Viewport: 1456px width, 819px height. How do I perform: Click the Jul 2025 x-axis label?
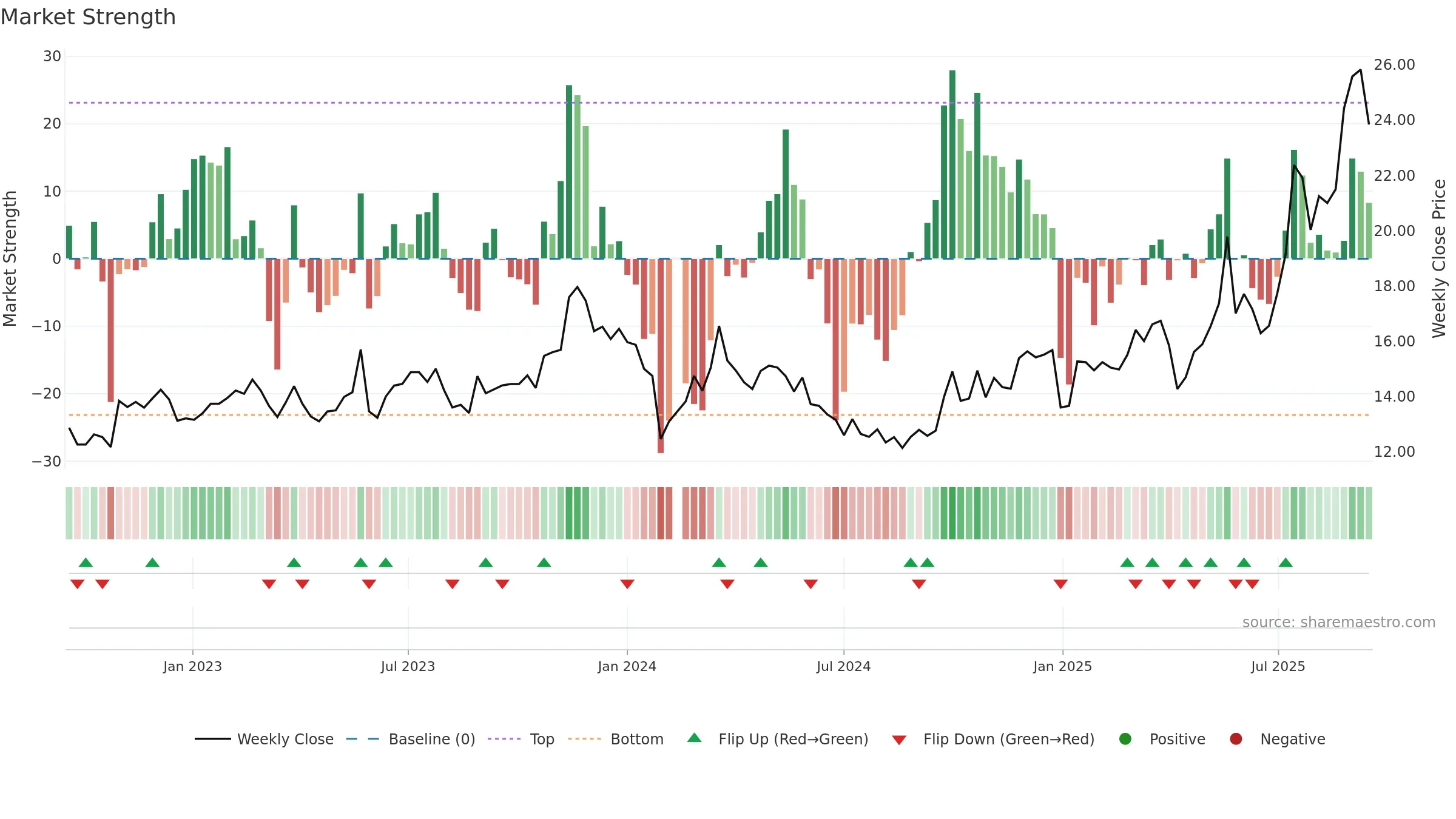tap(1278, 666)
